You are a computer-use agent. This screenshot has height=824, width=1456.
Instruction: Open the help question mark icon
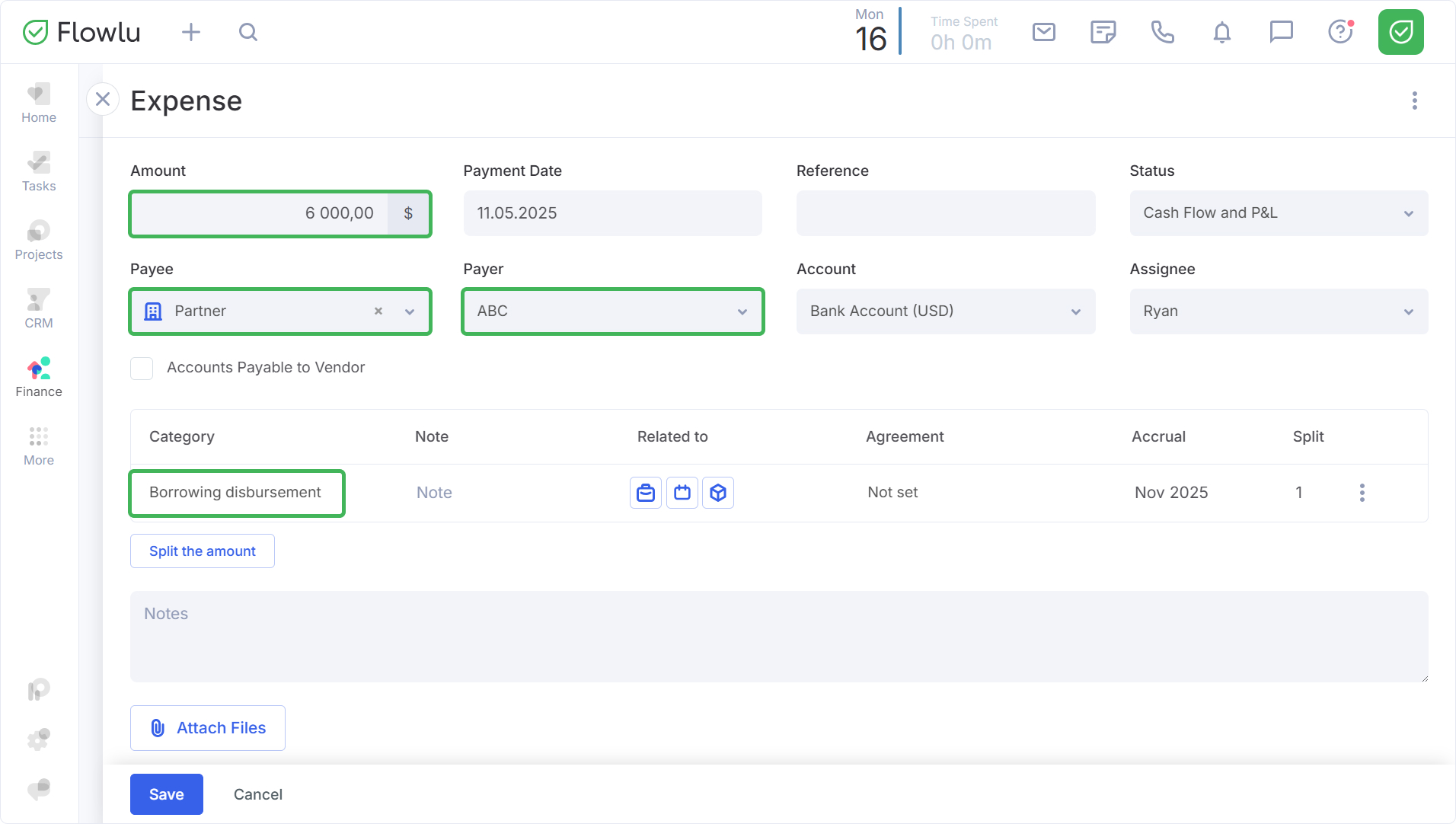pos(1339,32)
